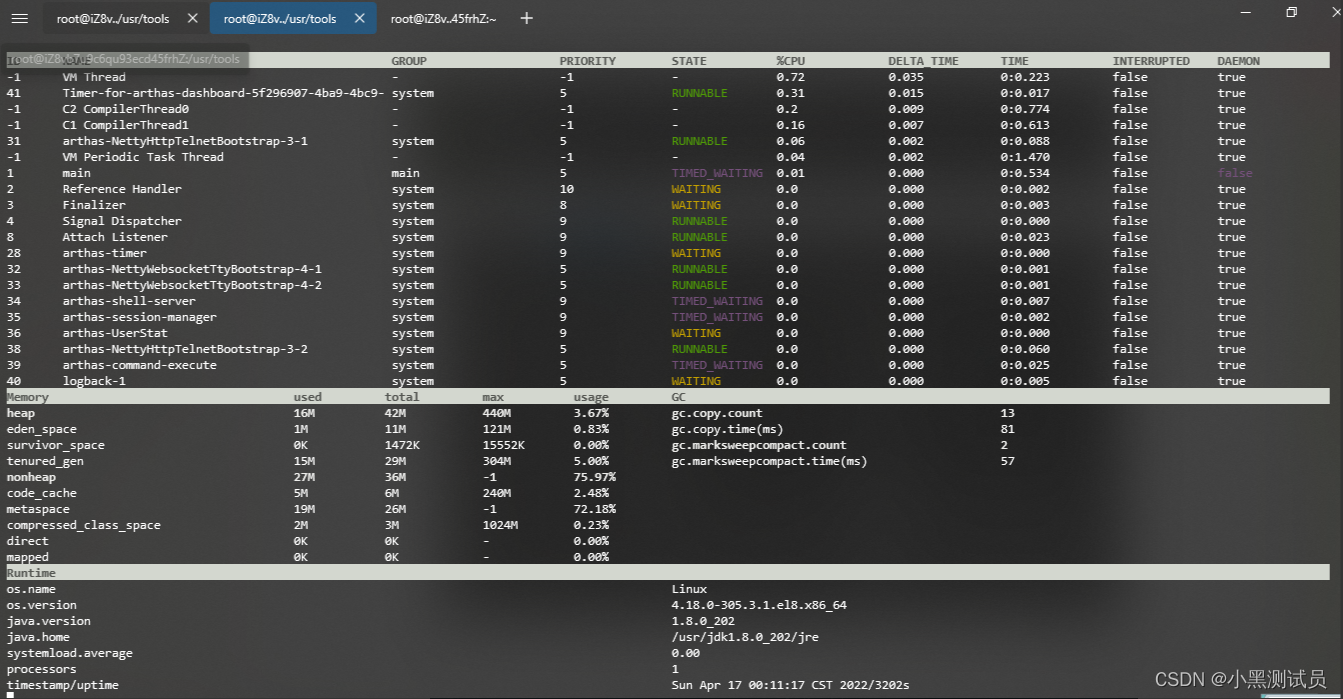The height and width of the screenshot is (699, 1343).
Task: Select gc.copy.count label
Action: [717, 413]
